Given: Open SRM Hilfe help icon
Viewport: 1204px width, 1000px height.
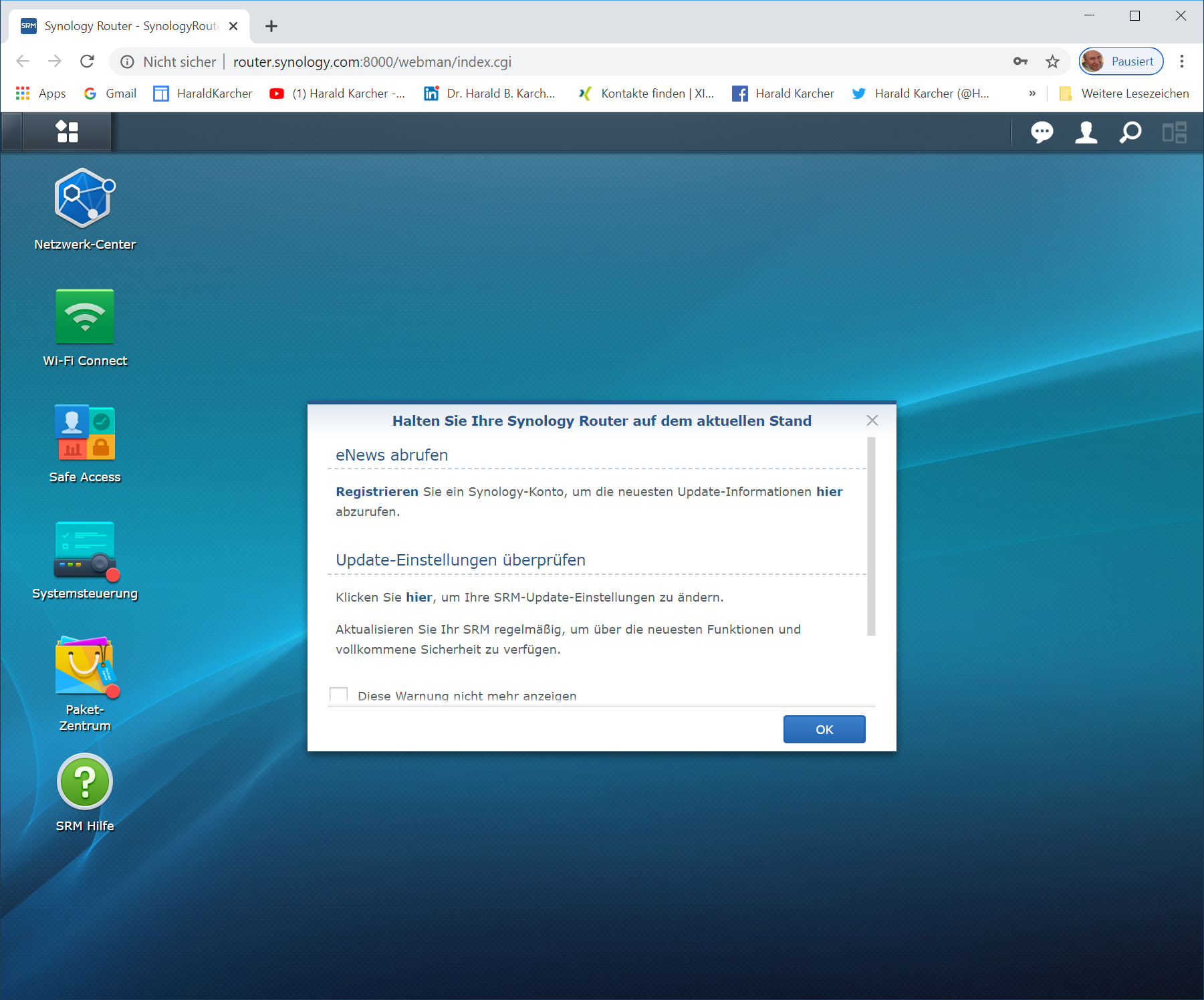Looking at the screenshot, I should [85, 781].
